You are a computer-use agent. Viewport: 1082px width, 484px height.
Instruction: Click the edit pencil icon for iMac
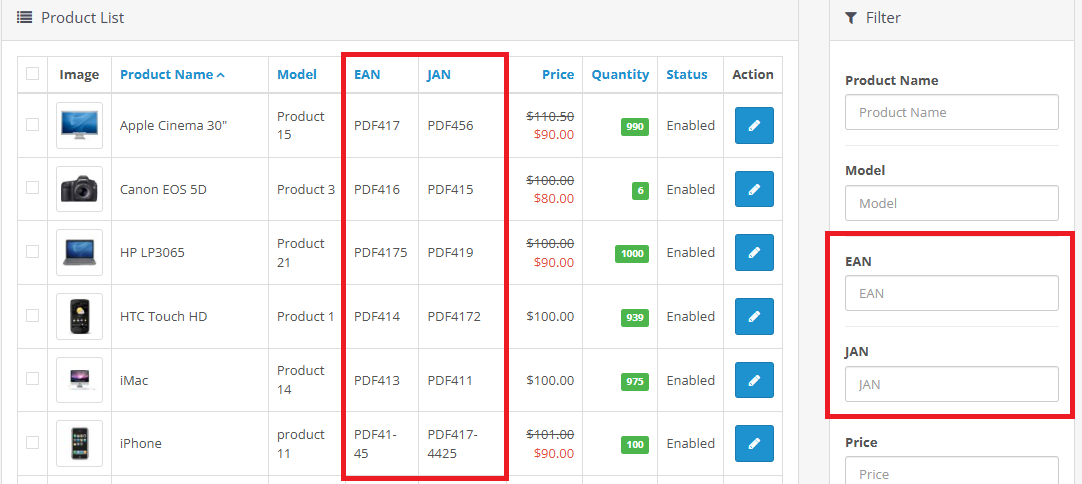[754, 380]
